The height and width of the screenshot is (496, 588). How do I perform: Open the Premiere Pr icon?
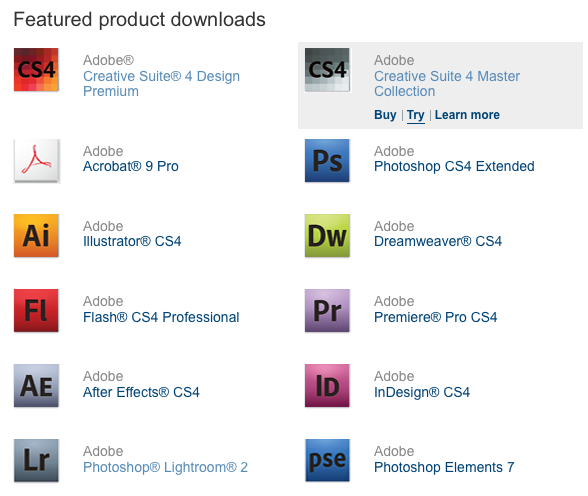327,310
